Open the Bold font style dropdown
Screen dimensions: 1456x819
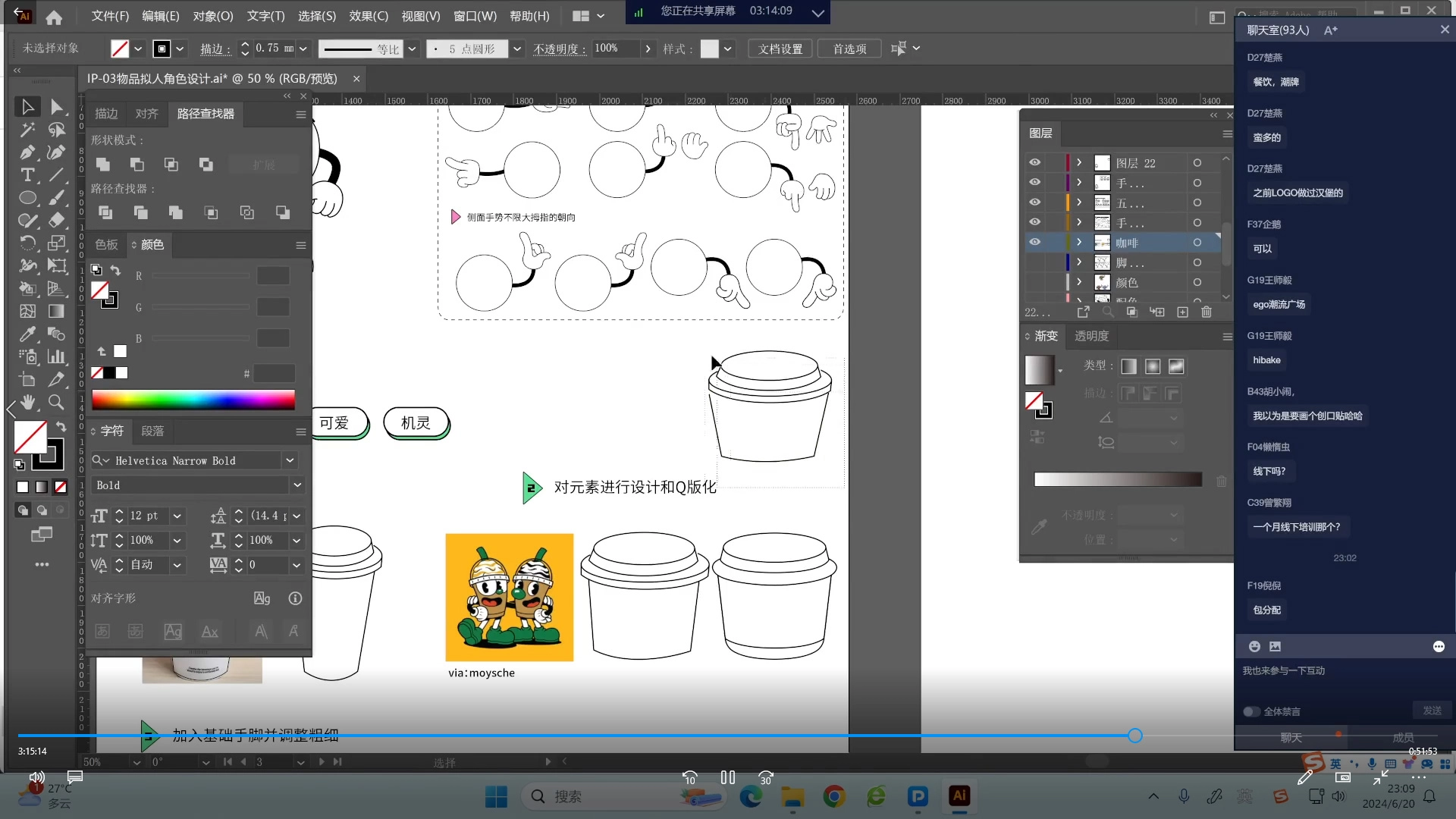(x=297, y=485)
